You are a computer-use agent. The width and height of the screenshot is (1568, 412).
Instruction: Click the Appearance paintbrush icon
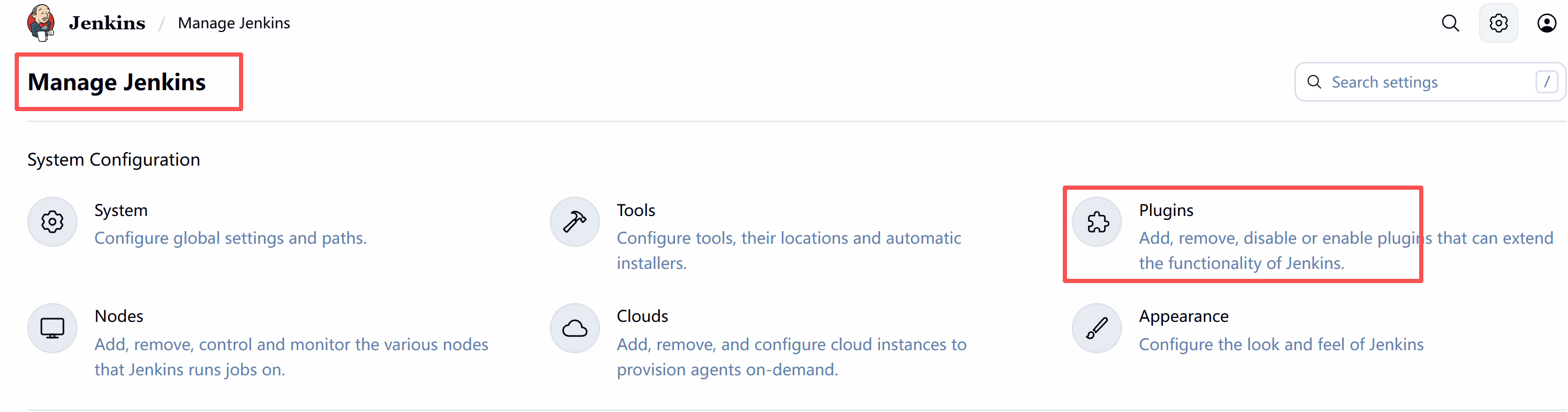1097,328
